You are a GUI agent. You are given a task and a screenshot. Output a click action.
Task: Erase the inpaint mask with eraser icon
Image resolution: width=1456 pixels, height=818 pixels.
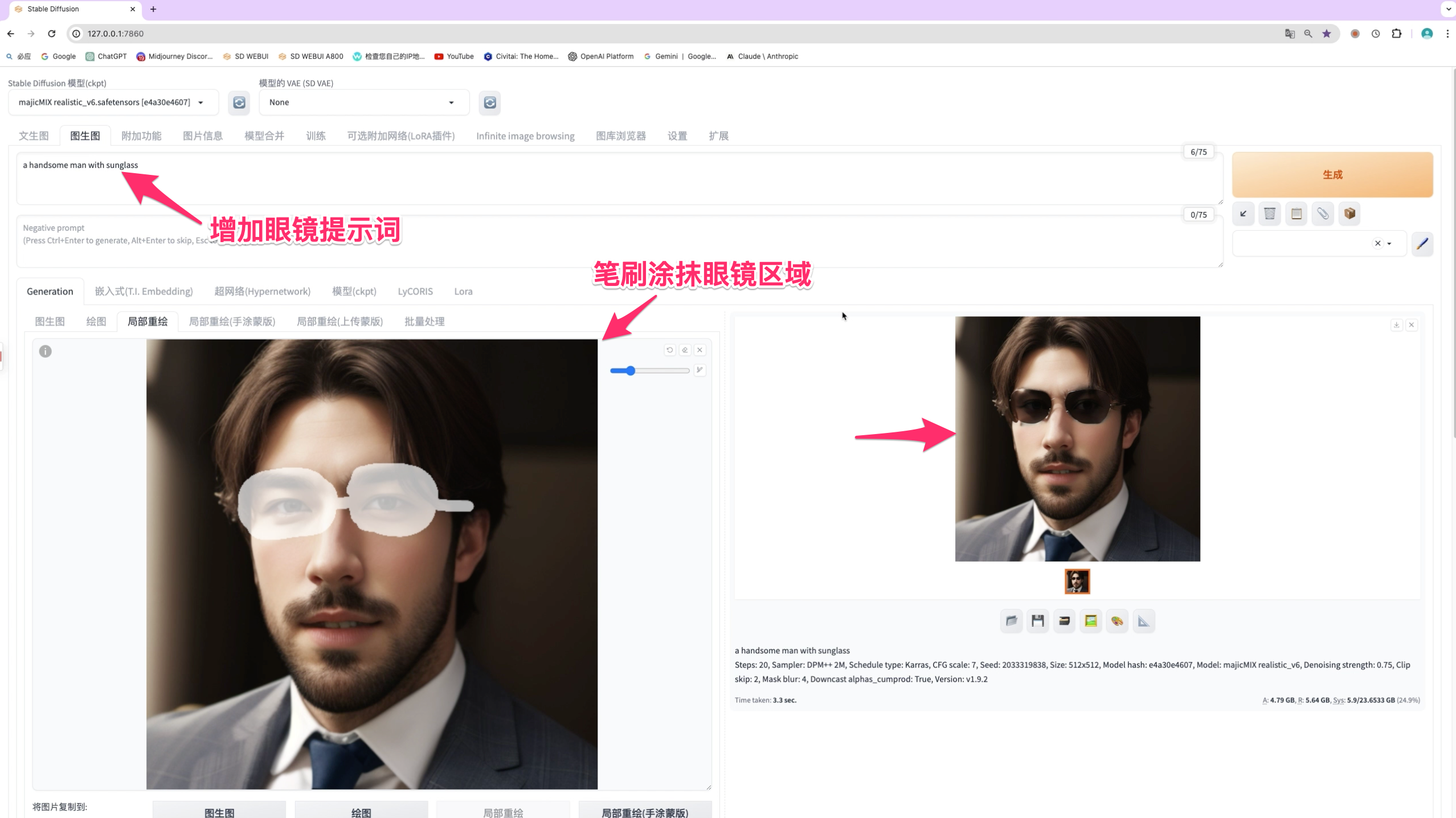[x=685, y=350]
